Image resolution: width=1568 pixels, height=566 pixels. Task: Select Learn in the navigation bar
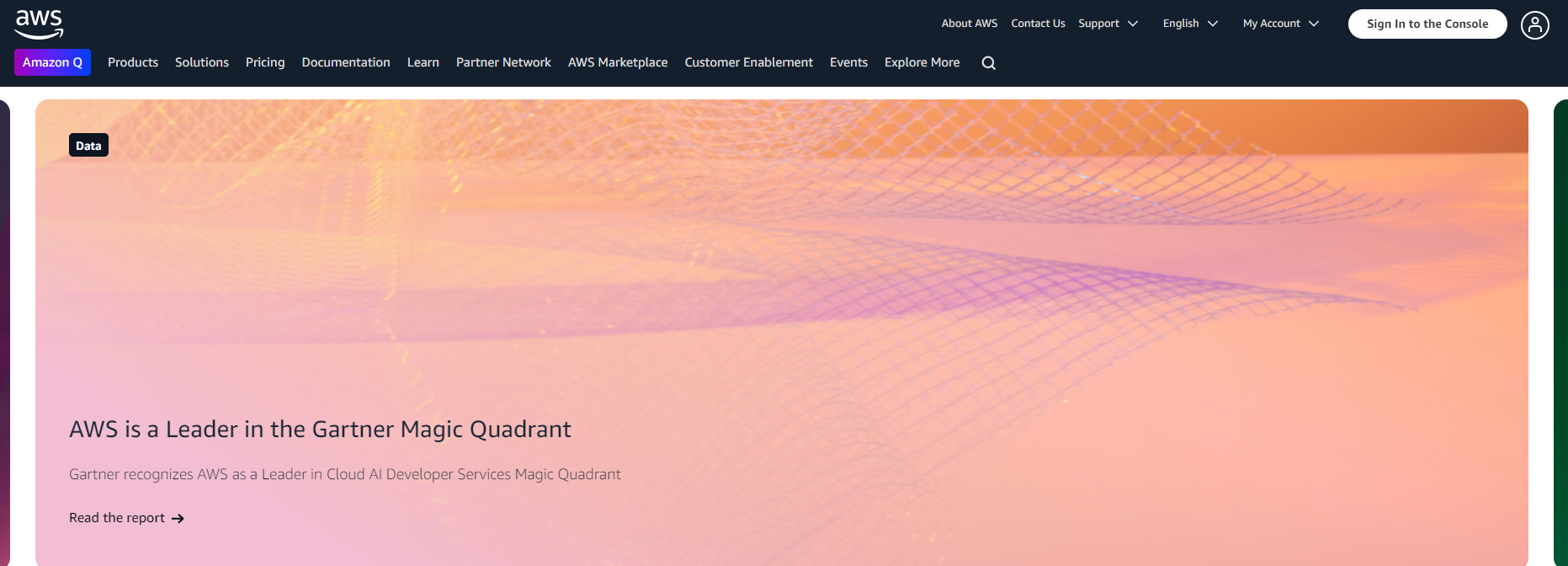click(423, 62)
